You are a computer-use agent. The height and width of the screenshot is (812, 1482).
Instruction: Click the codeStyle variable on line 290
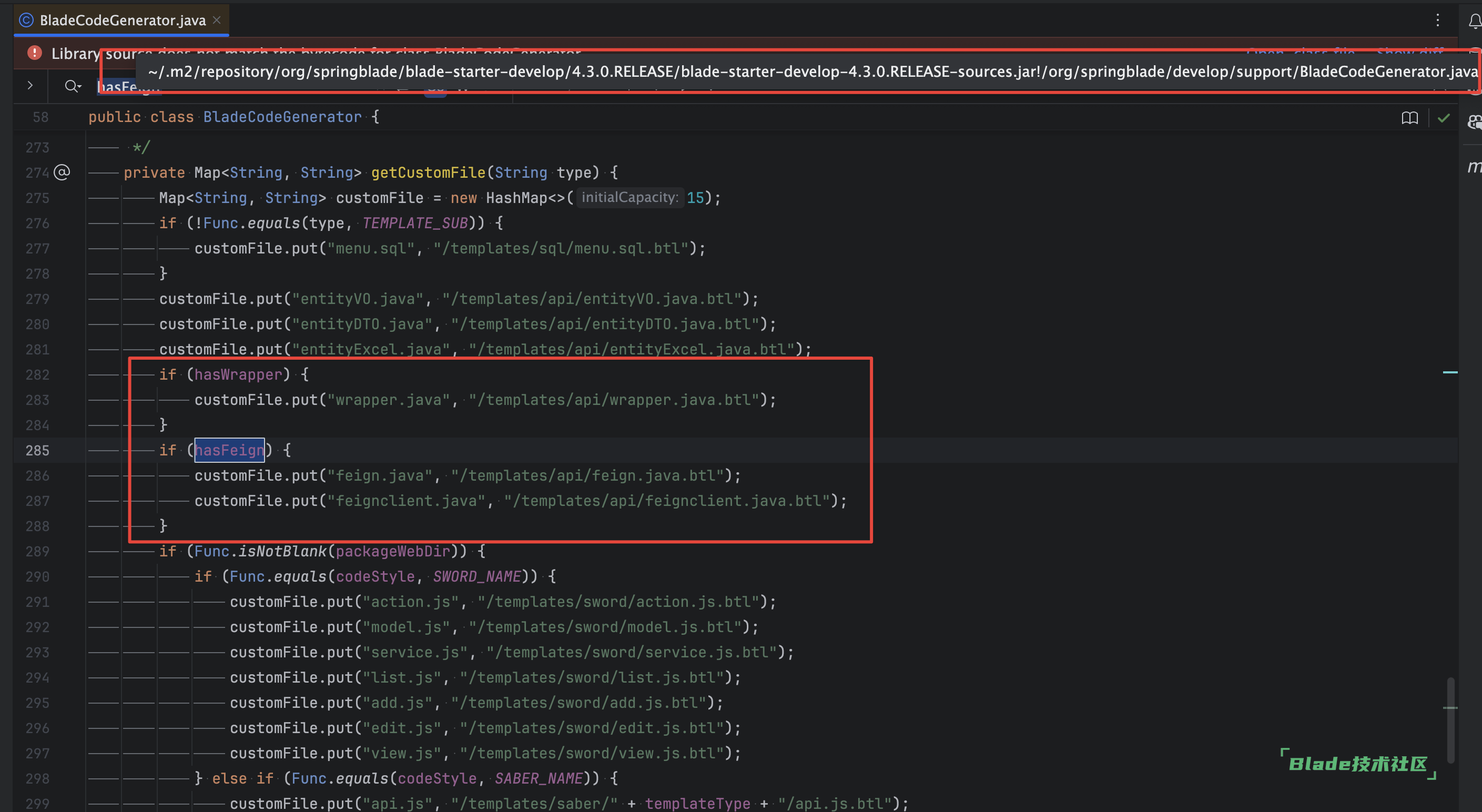(x=375, y=576)
